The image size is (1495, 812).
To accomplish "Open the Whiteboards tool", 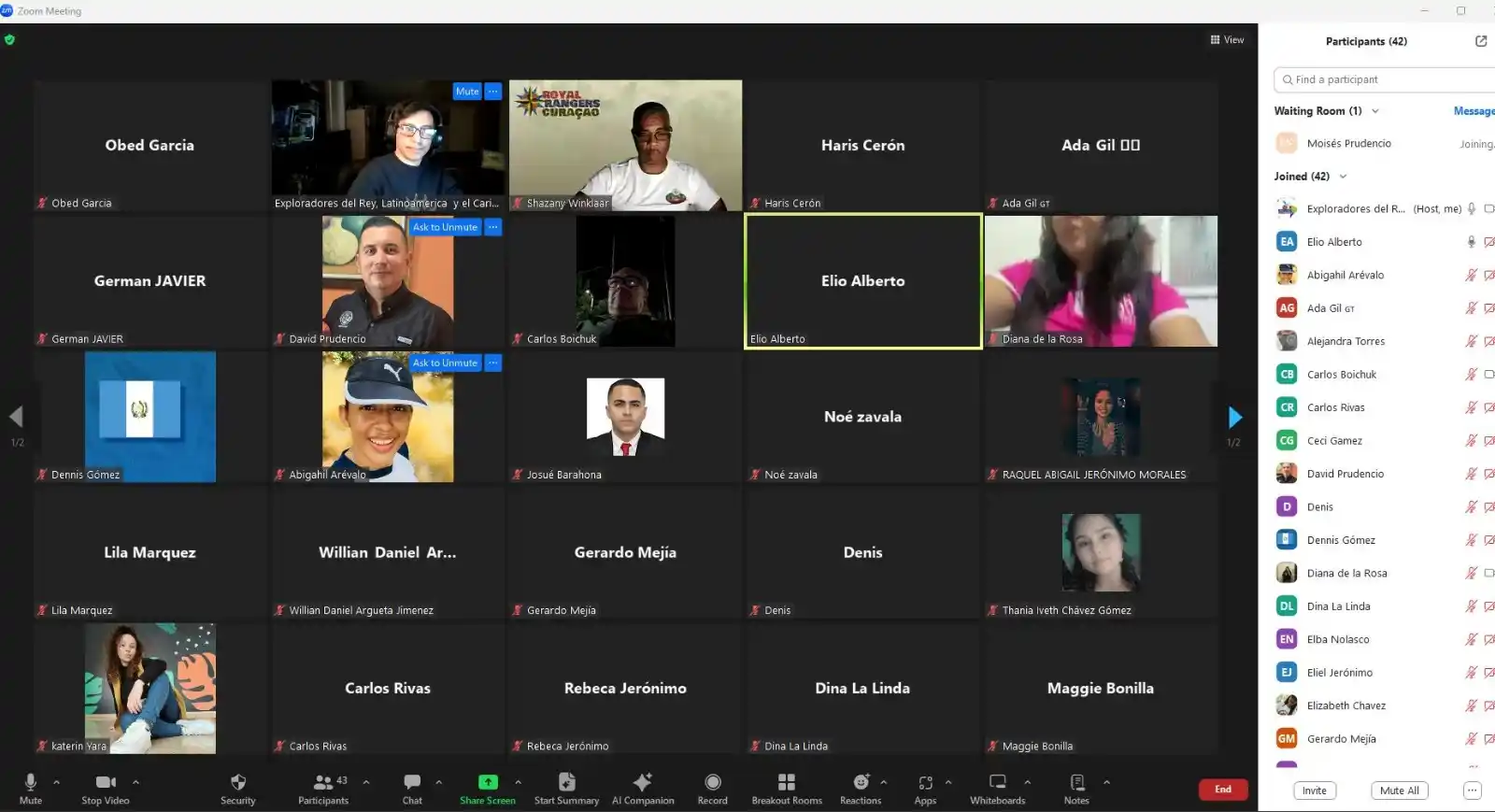I will click(x=997, y=783).
